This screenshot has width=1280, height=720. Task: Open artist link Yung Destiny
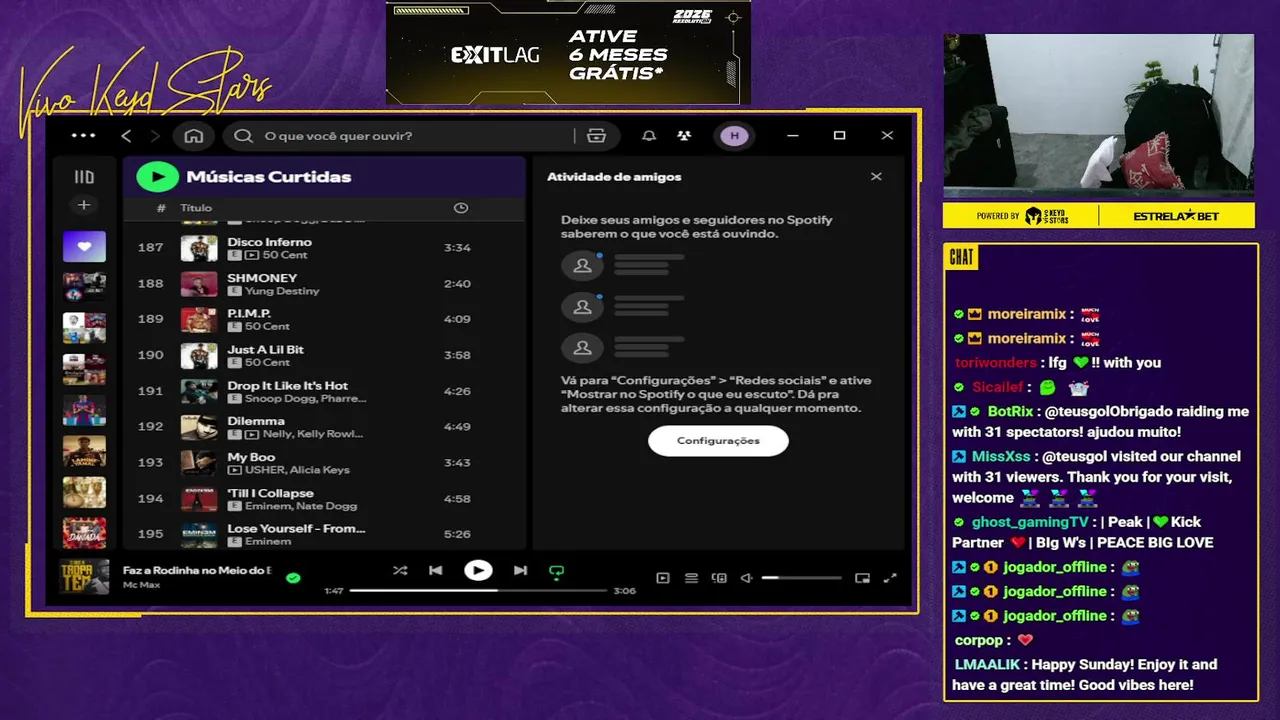coord(282,291)
